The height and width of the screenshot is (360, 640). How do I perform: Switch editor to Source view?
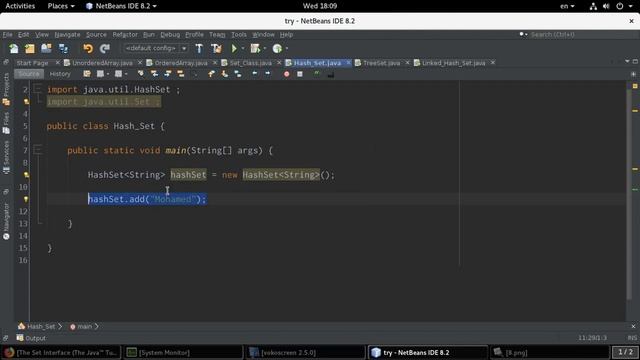coord(29,74)
